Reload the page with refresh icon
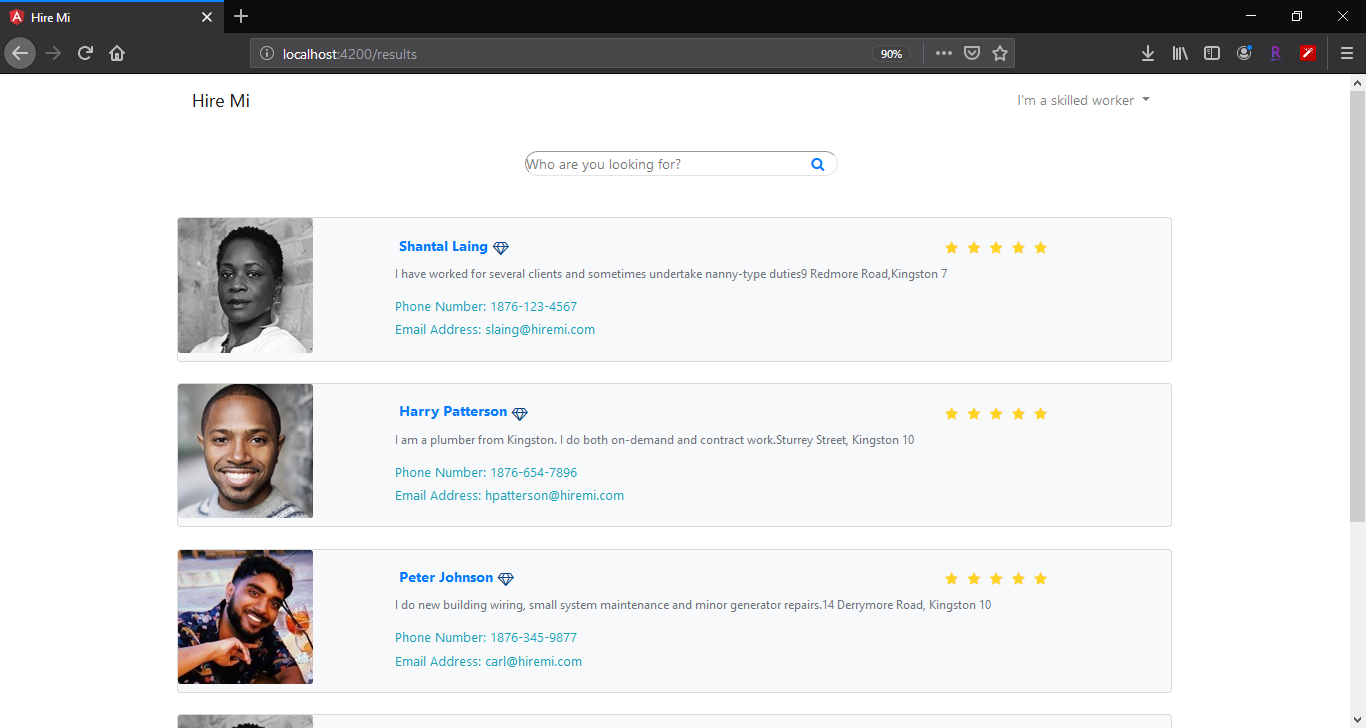The image size is (1366, 728). tap(85, 53)
